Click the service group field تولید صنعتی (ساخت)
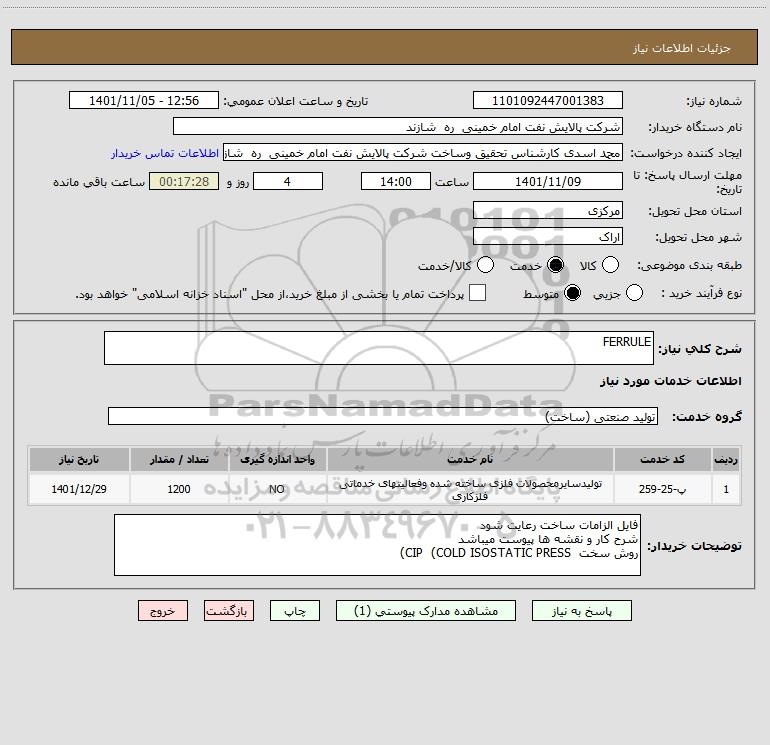 383,416
